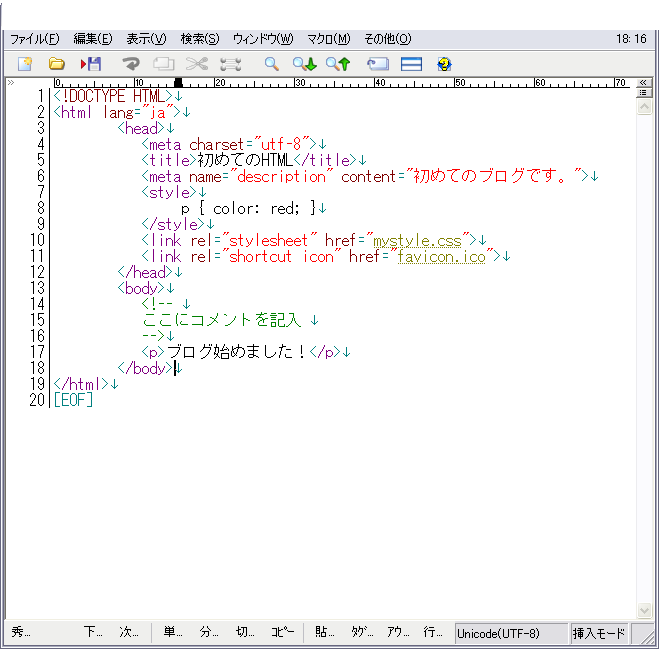
Task: Click the text 初めてのブログです。 on line 6
Action: coord(490,176)
